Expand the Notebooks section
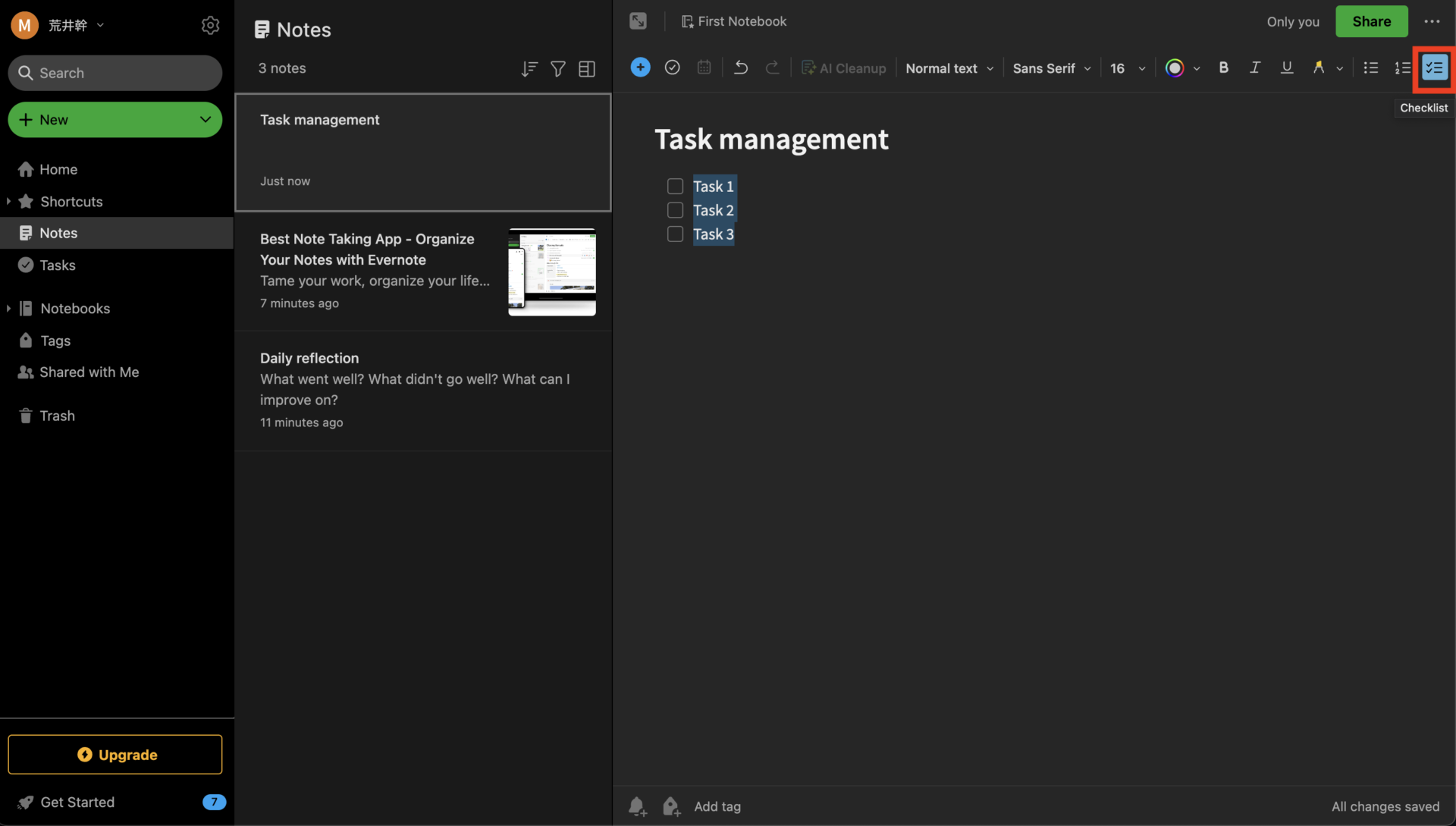 [8, 308]
